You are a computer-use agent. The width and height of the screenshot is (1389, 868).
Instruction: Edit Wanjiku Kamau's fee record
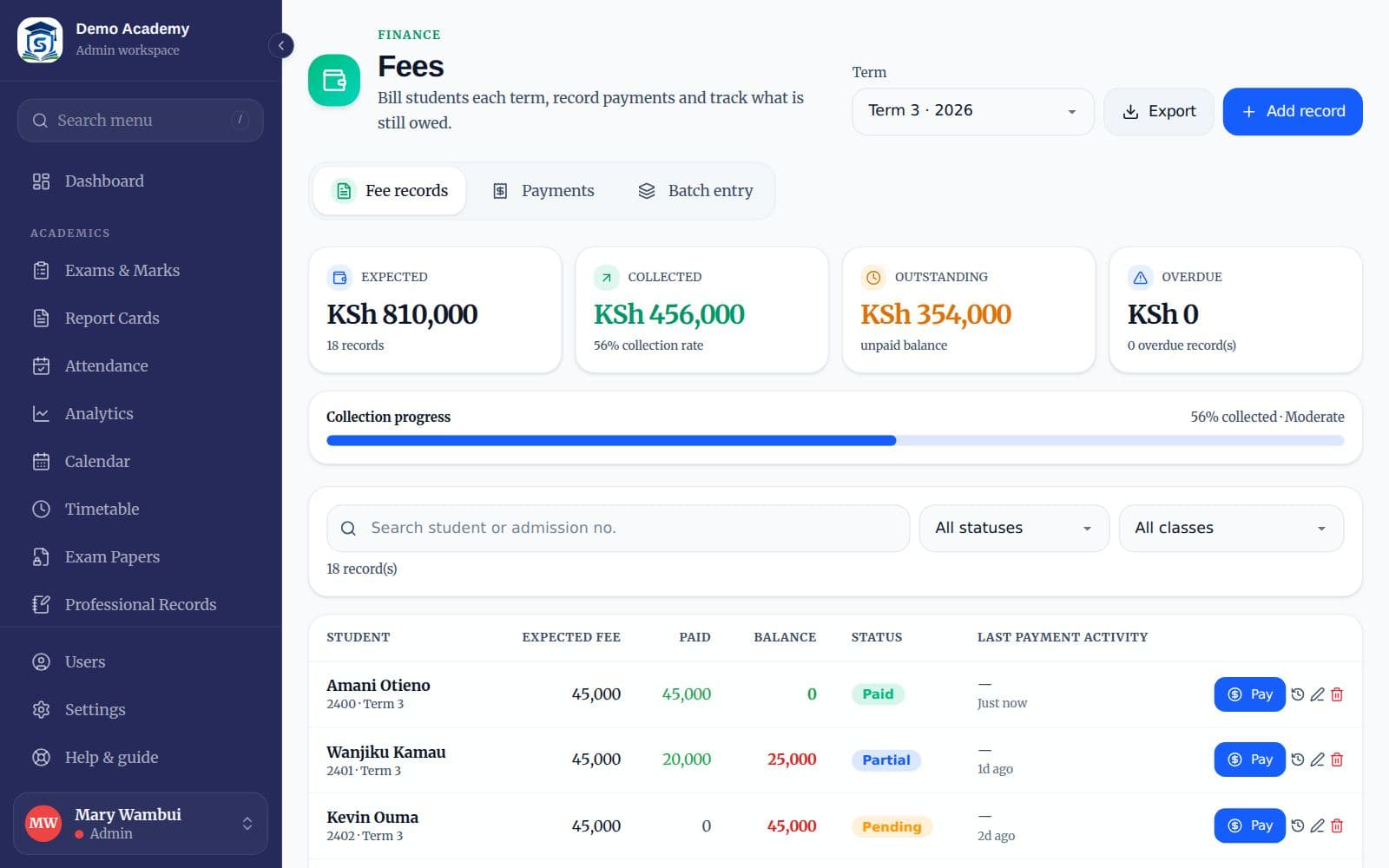pos(1317,759)
